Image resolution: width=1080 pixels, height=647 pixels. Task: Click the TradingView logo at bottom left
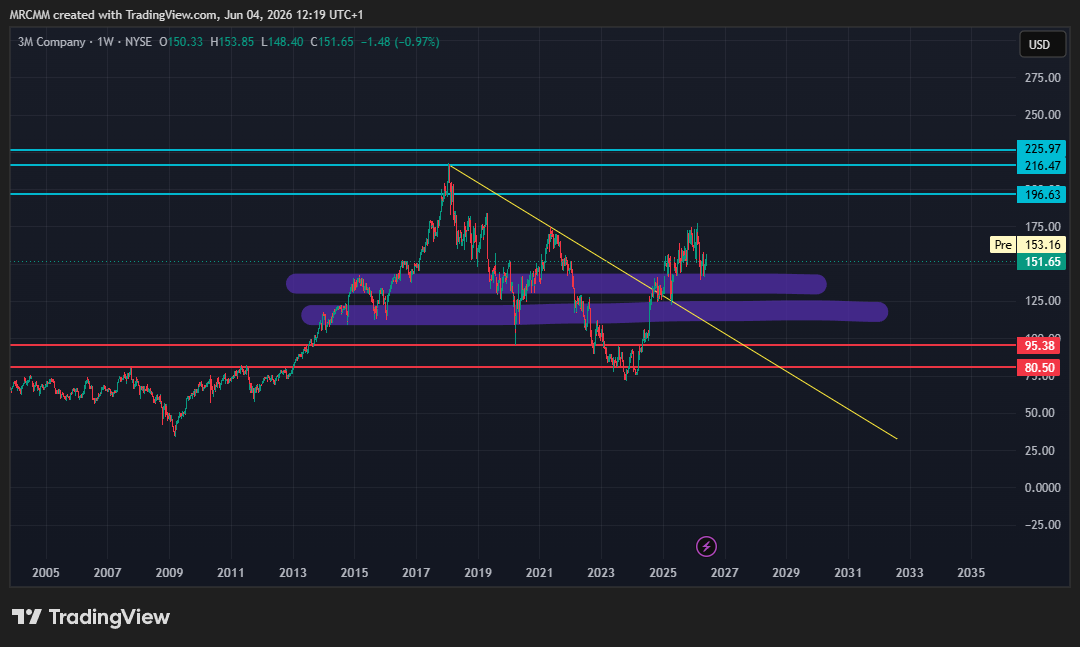91,617
